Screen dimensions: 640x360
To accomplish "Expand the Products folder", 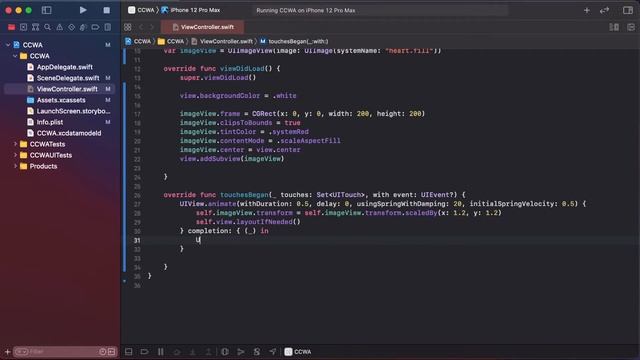I will (x=15, y=166).
